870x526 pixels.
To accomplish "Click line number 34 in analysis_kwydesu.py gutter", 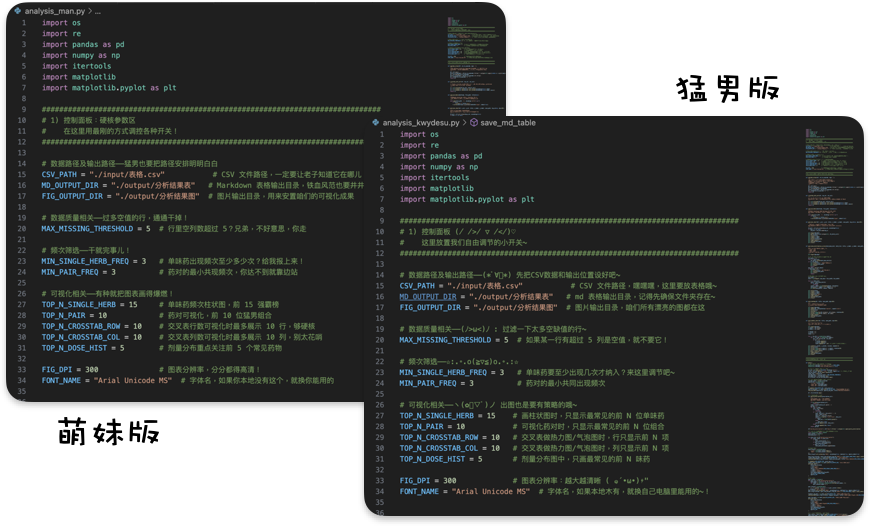I will 380,492.
